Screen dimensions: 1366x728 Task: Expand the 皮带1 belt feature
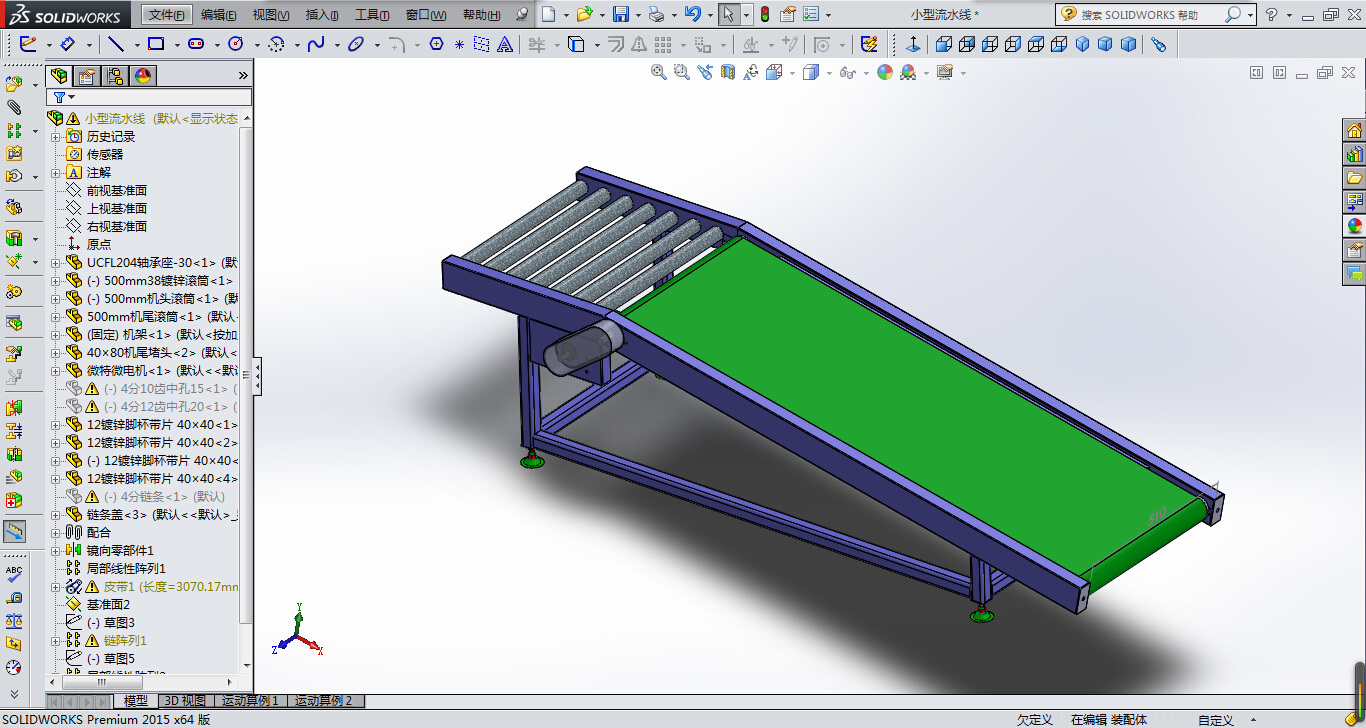[56, 587]
